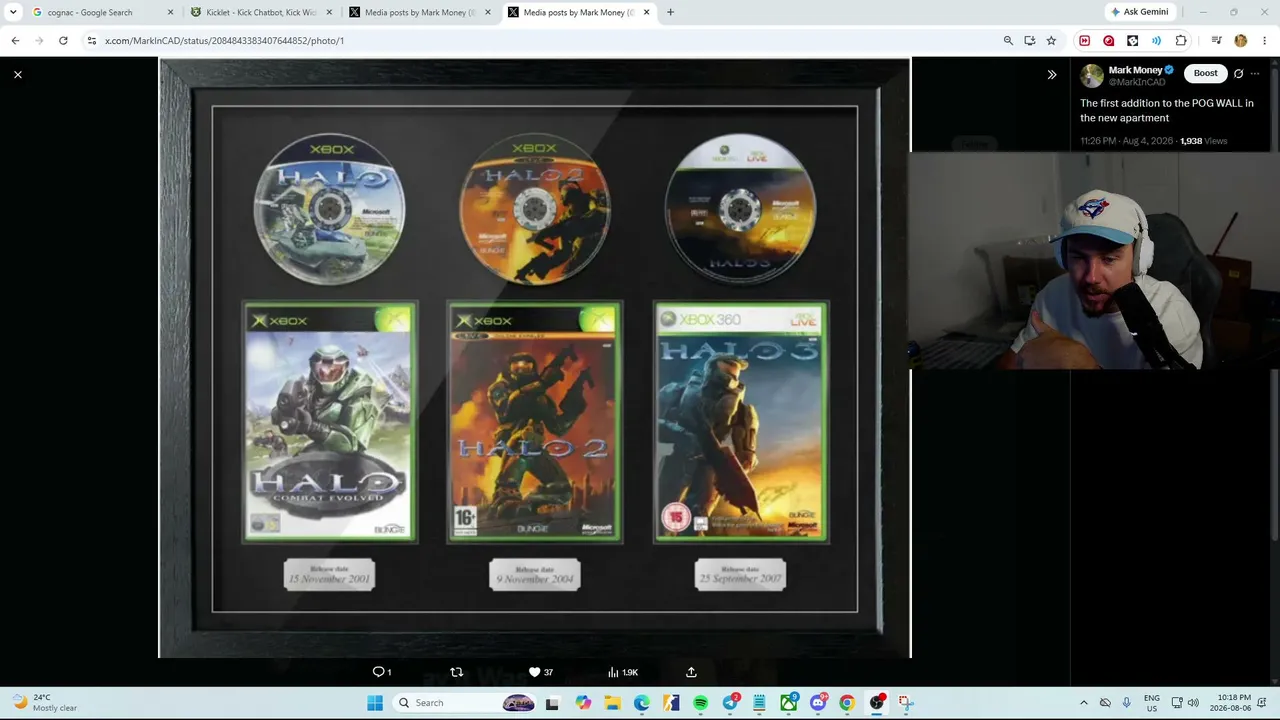Switch to the first Media posts by Mark Money tab

click(420, 12)
